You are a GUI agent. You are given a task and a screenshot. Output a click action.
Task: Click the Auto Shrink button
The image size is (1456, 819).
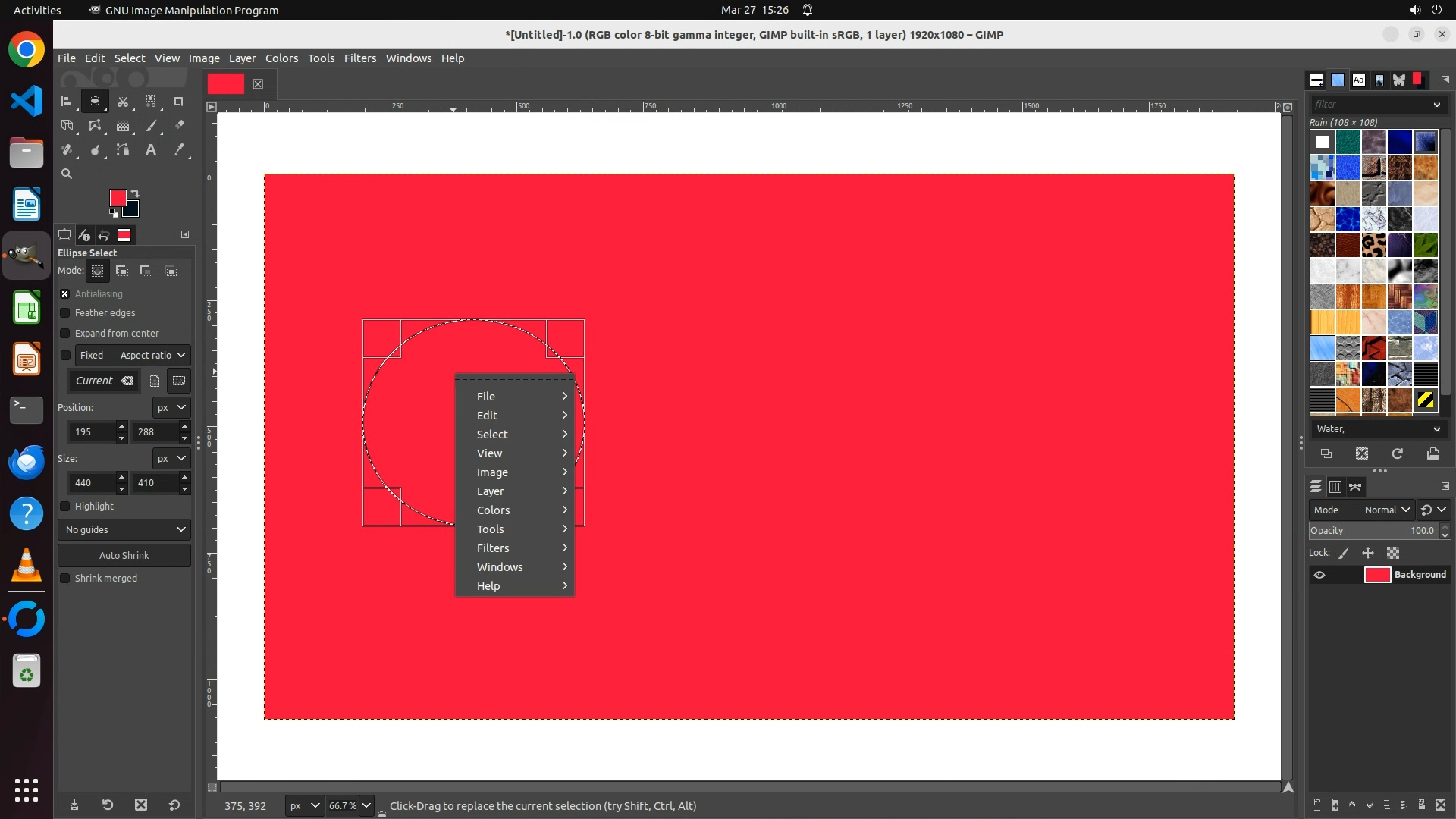[x=124, y=556]
